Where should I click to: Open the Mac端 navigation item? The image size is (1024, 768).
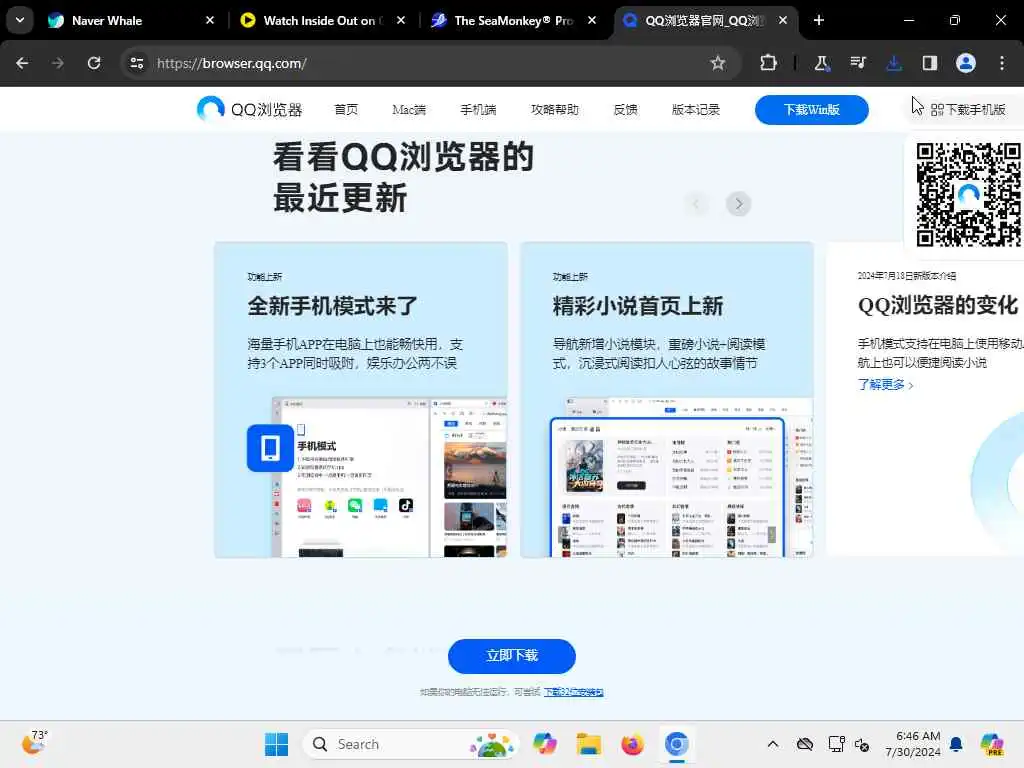[x=409, y=110]
